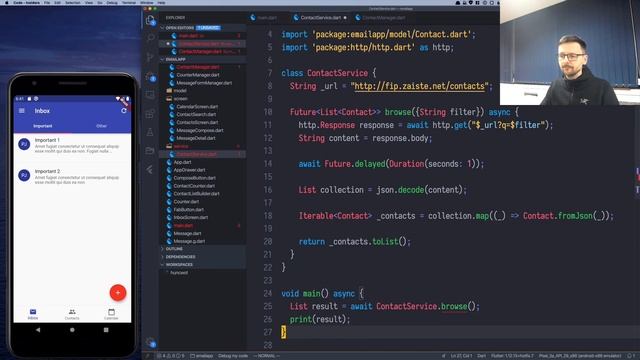Viewport: 640px width, 360px height.
Task: Click the Dart language mode in status bar
Action: tap(481, 356)
